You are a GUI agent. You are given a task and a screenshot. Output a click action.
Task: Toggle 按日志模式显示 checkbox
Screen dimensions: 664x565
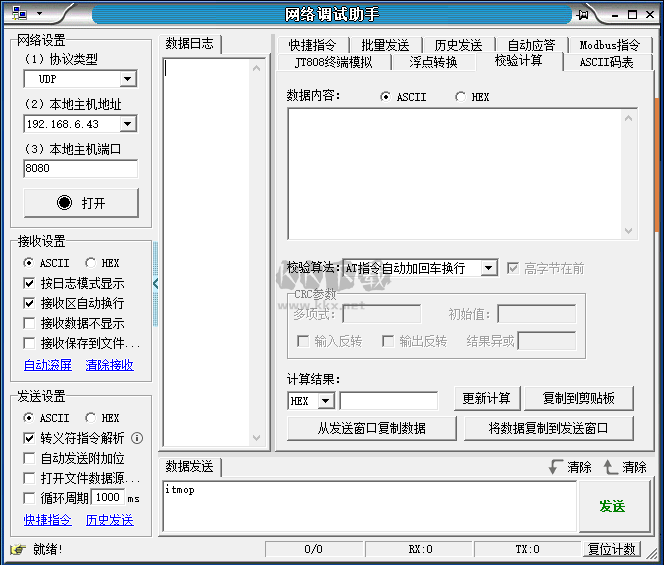coord(29,283)
